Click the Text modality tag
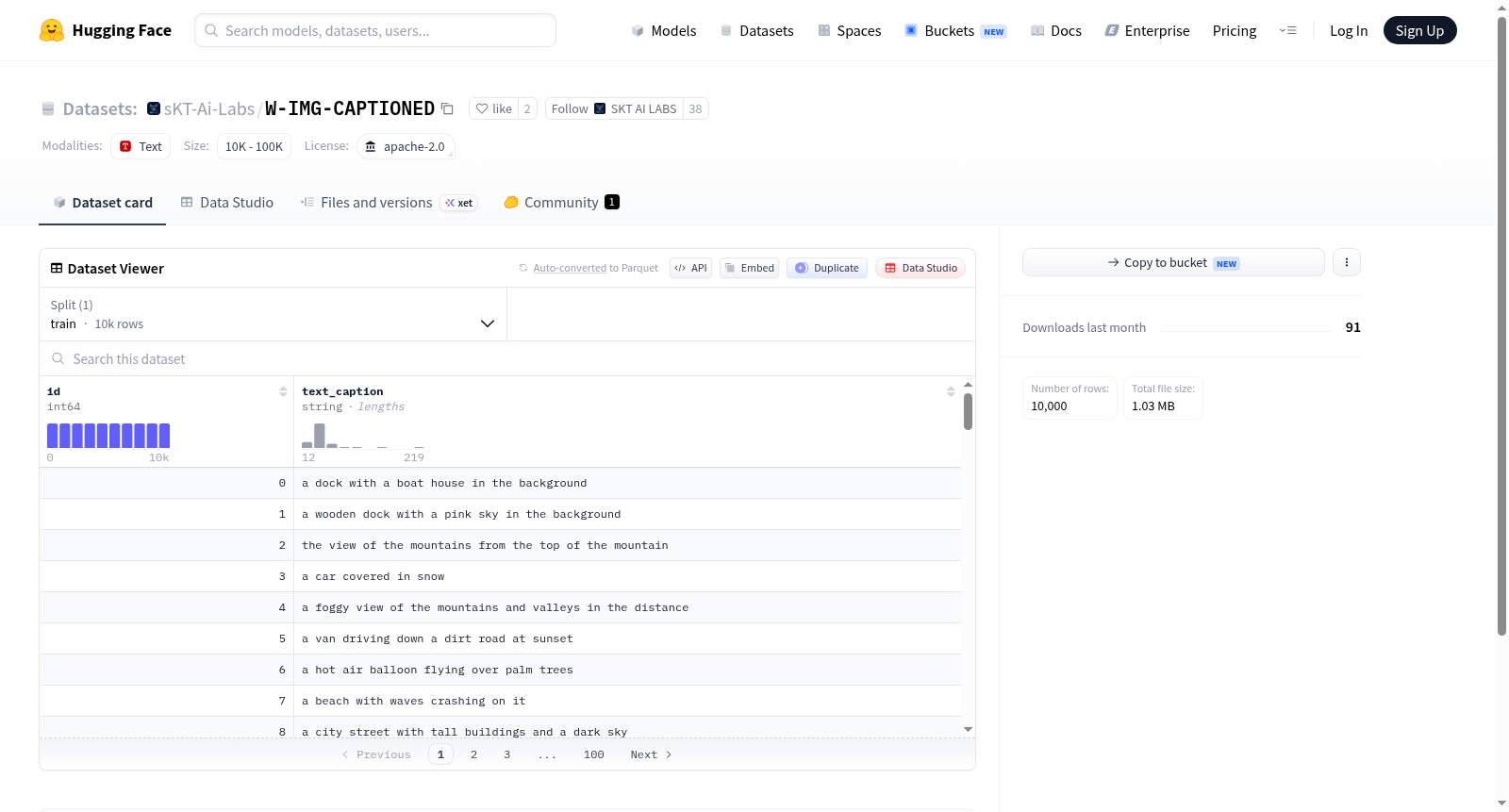The image size is (1509, 812). pyautogui.click(x=141, y=147)
